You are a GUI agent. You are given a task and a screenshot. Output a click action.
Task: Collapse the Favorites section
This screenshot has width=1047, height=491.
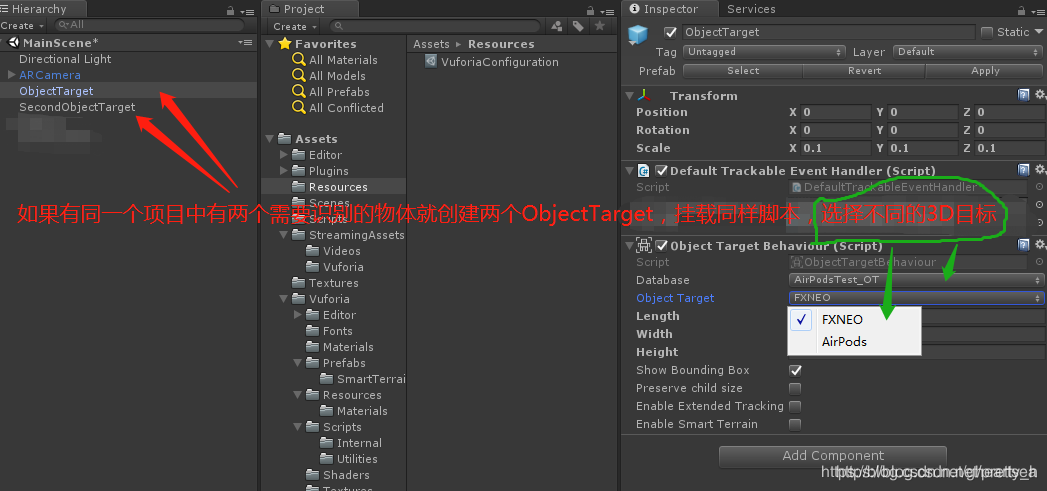pyautogui.click(x=269, y=43)
